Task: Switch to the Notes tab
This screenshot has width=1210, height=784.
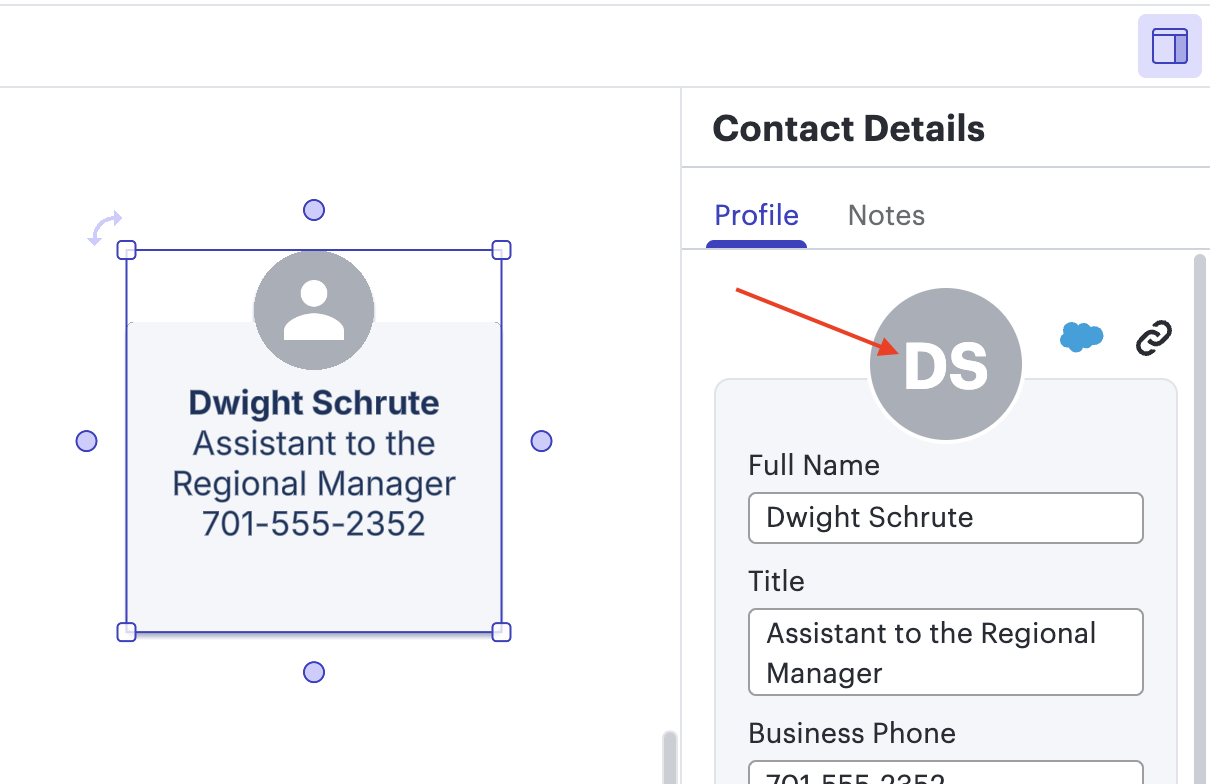Action: pyautogui.click(x=886, y=215)
